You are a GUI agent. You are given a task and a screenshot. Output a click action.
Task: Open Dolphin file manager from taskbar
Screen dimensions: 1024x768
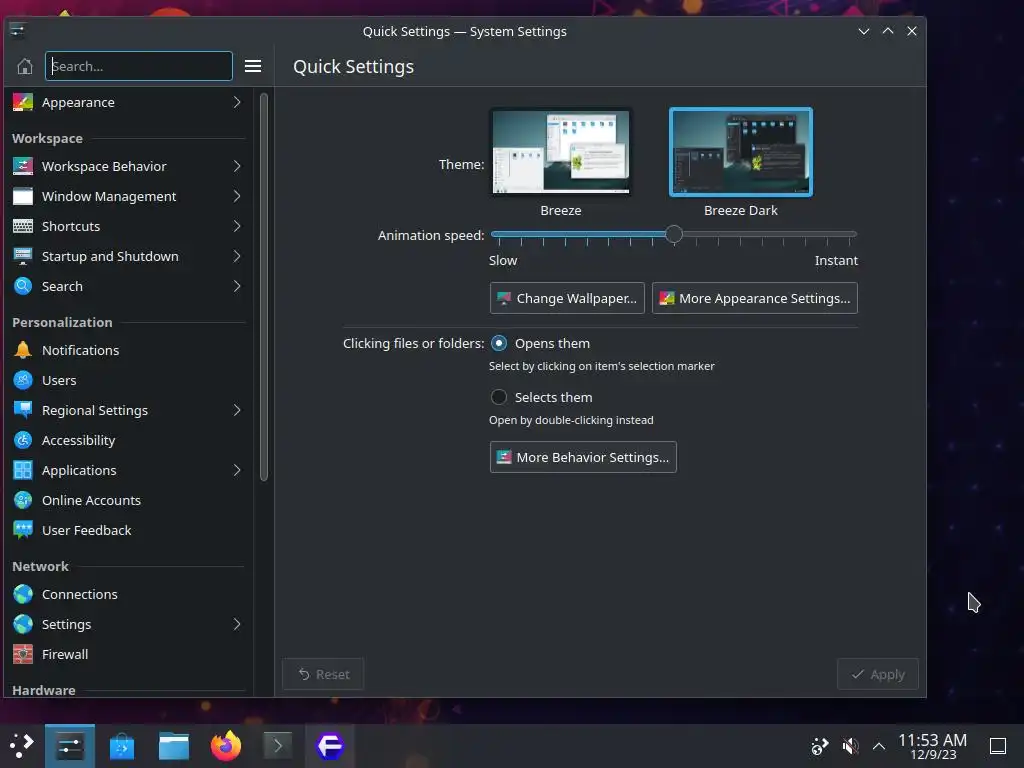pyautogui.click(x=174, y=746)
